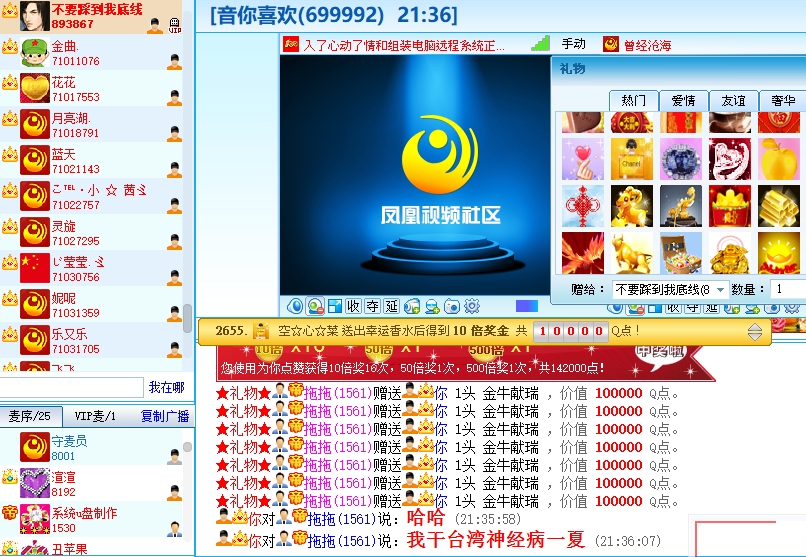Click the gift 数量 quantity field

(x=787, y=290)
